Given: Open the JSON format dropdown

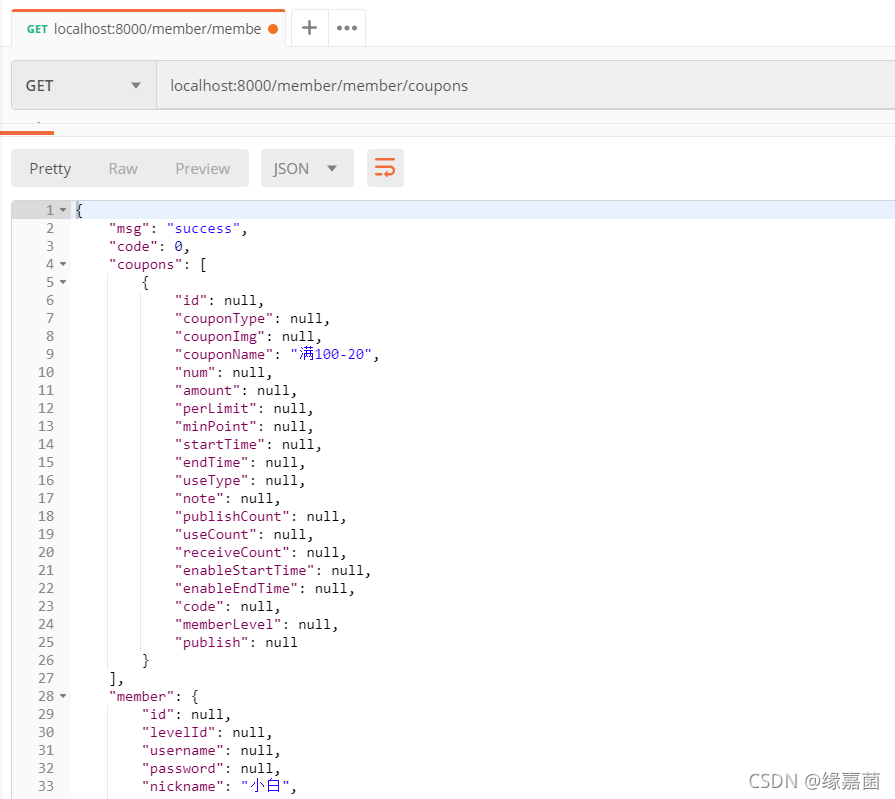Looking at the screenshot, I should coord(307,168).
